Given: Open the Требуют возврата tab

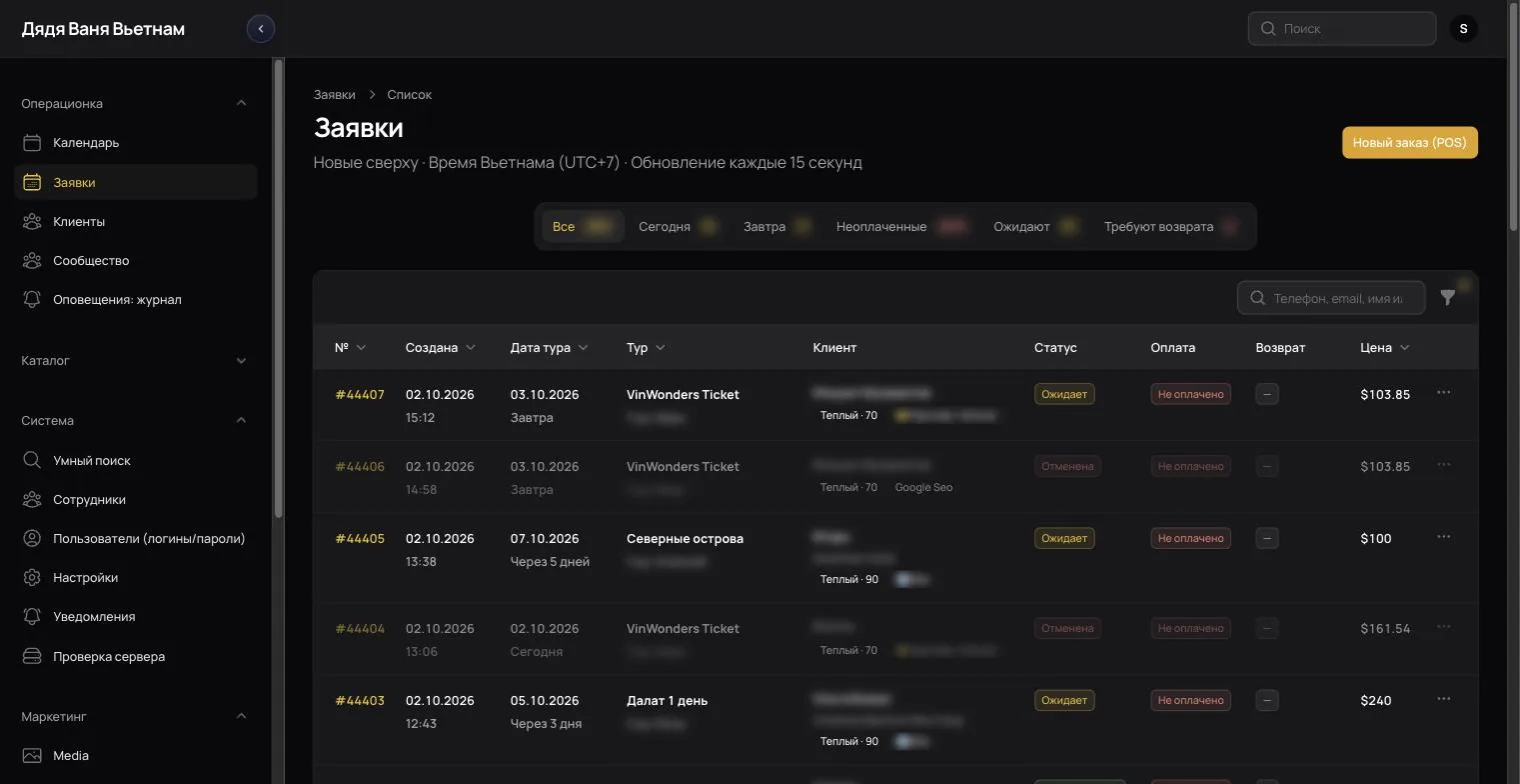Looking at the screenshot, I should [x=1171, y=227].
